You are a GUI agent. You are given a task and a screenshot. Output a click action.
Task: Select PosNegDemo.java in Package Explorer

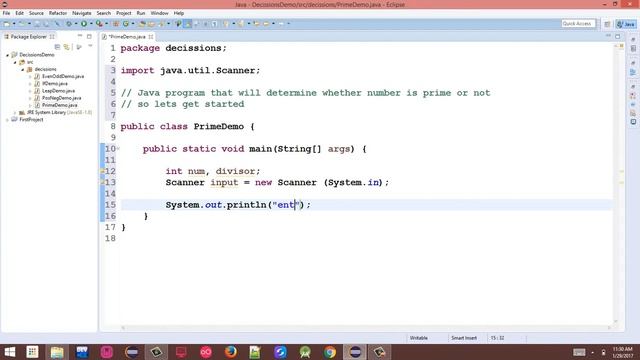[61, 98]
